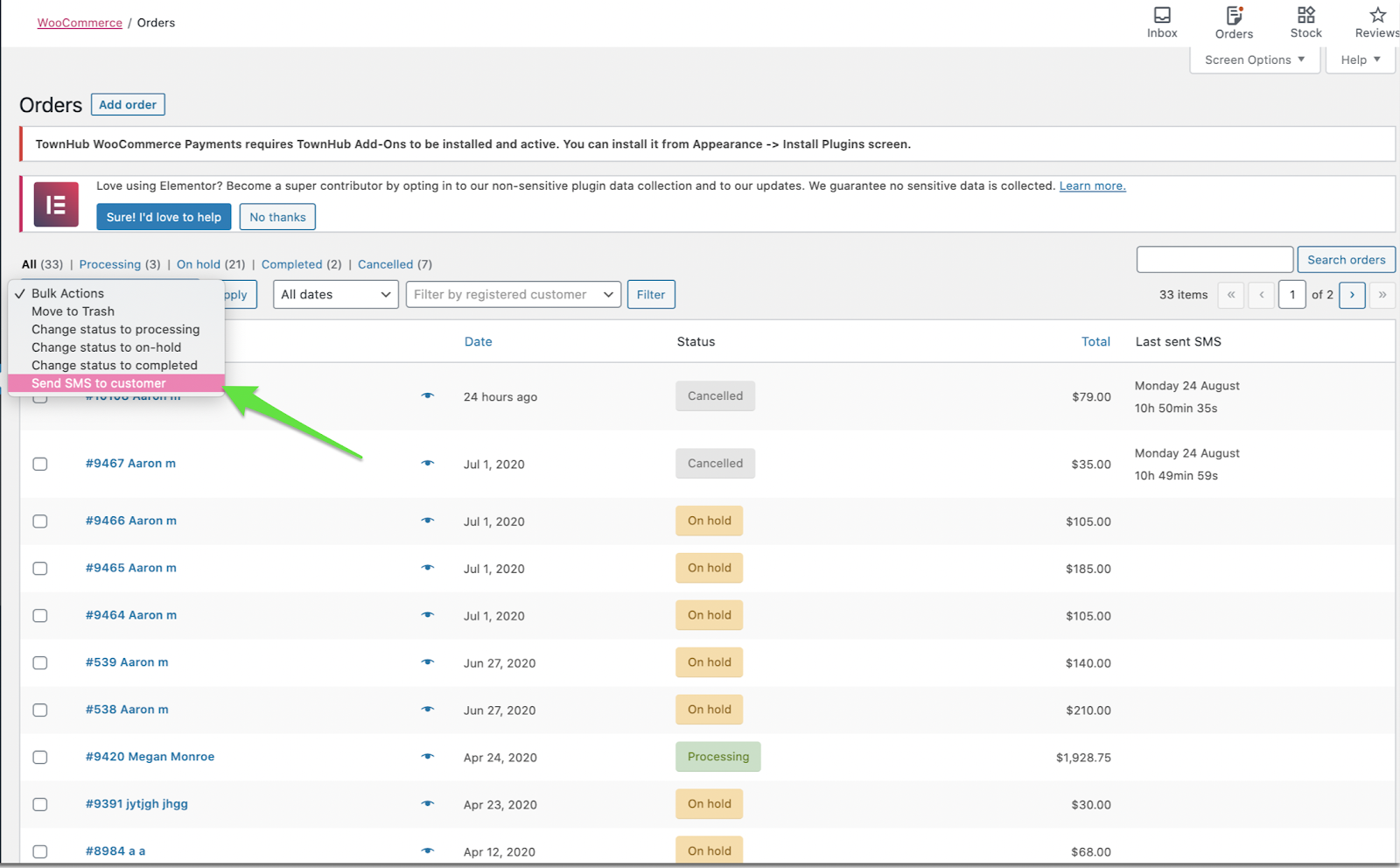Click the Elementor logo in the notice
Image resolution: width=1400 pixels, height=868 pixels.
pyautogui.click(x=56, y=205)
